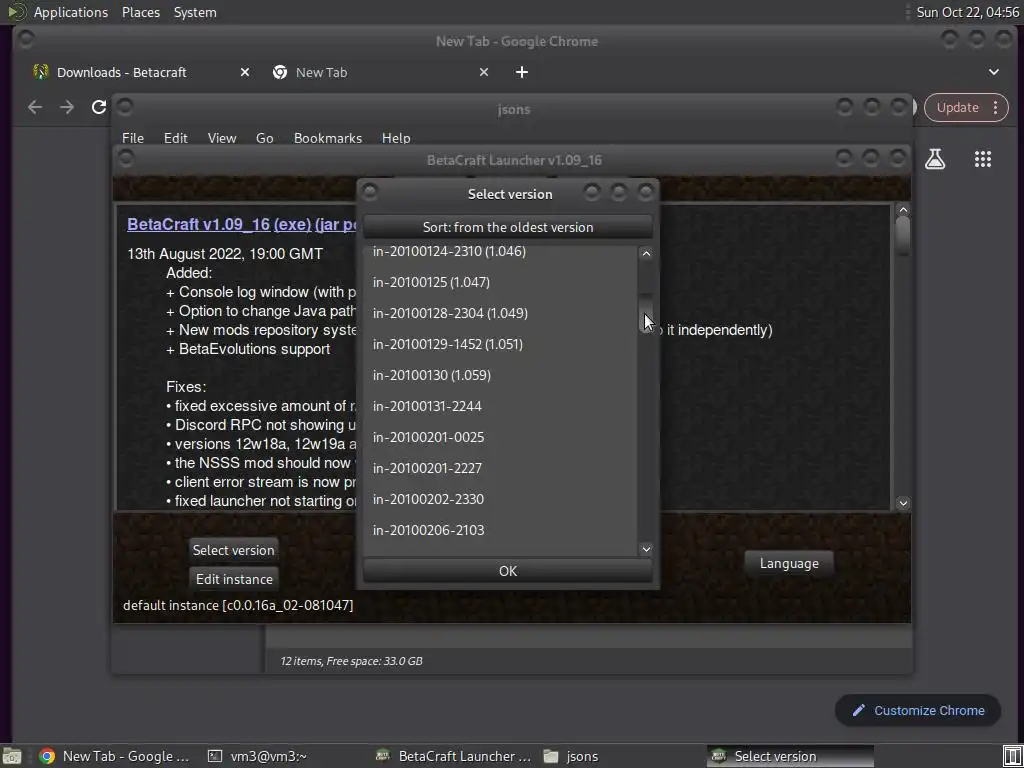Select version in-20100131-2244
The width and height of the screenshot is (1024, 768).
[x=500, y=406]
